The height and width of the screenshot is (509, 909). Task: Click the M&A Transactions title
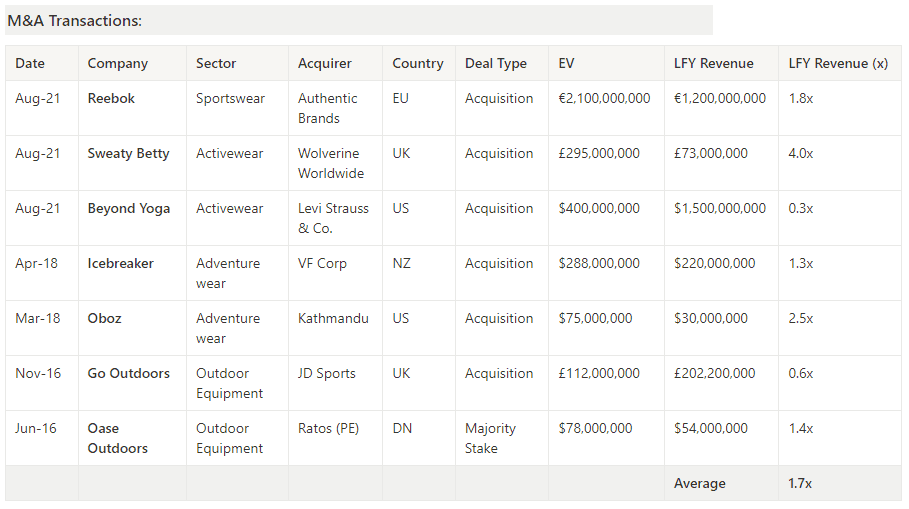point(74,20)
